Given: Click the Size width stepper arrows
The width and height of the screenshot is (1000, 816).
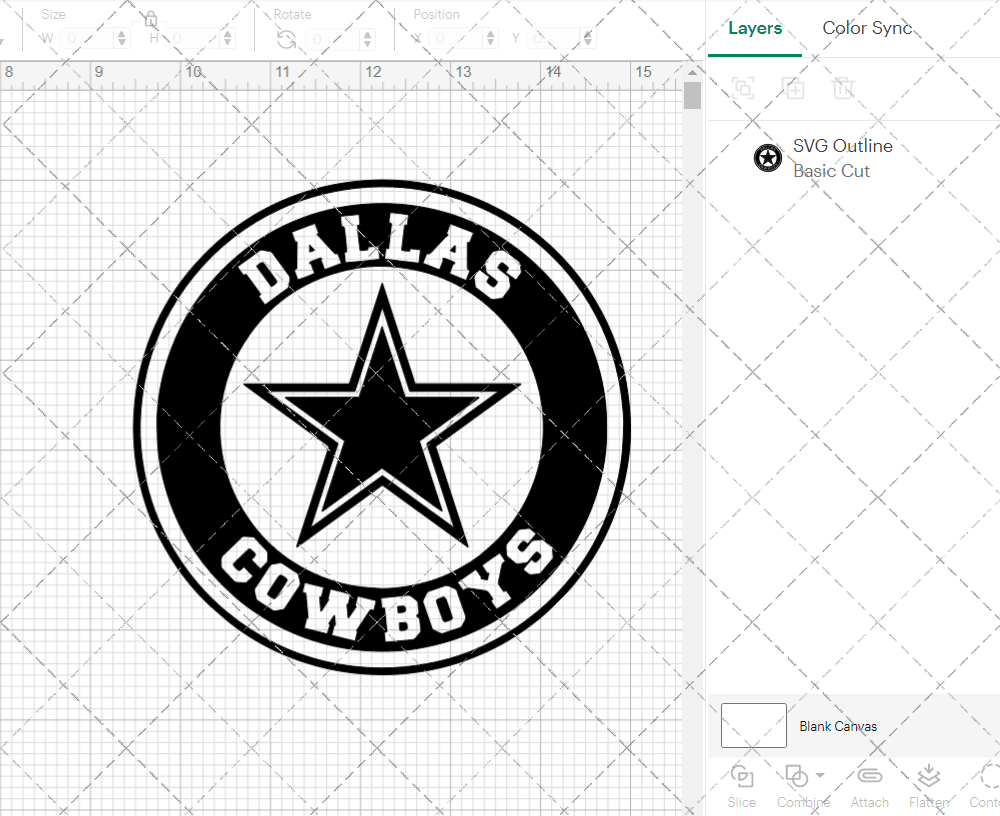Looking at the screenshot, I should [x=122, y=36].
